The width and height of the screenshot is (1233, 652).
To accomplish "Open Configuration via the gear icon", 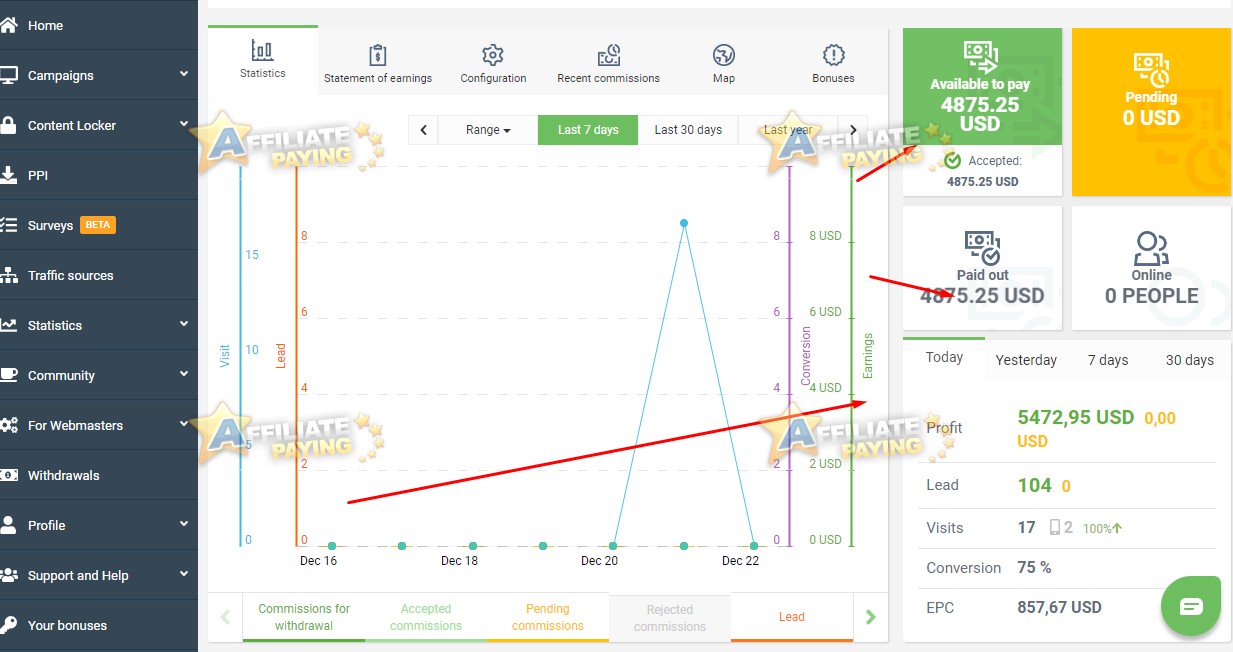I will pyautogui.click(x=493, y=57).
